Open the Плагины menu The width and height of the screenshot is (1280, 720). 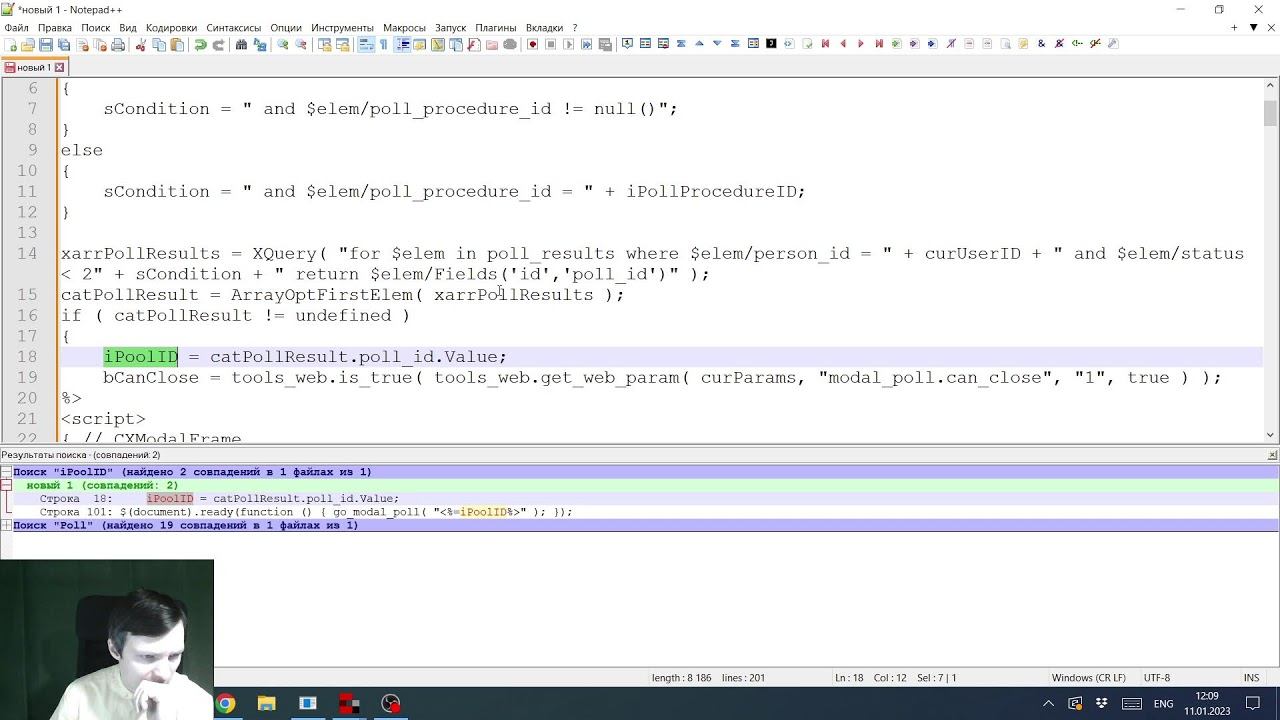click(x=496, y=28)
